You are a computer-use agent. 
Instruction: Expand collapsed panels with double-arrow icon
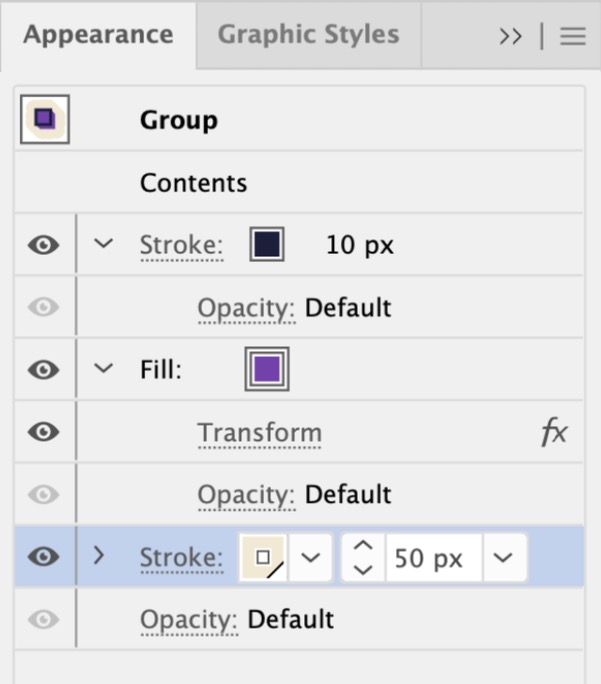pos(510,37)
